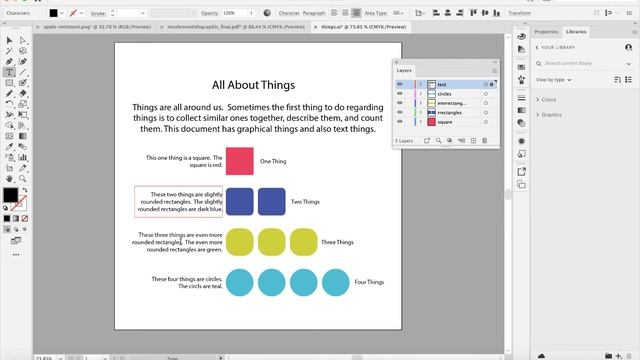Screen dimensions: 640x360
Task: Open the stroke weight dropdown
Action: (142, 13)
